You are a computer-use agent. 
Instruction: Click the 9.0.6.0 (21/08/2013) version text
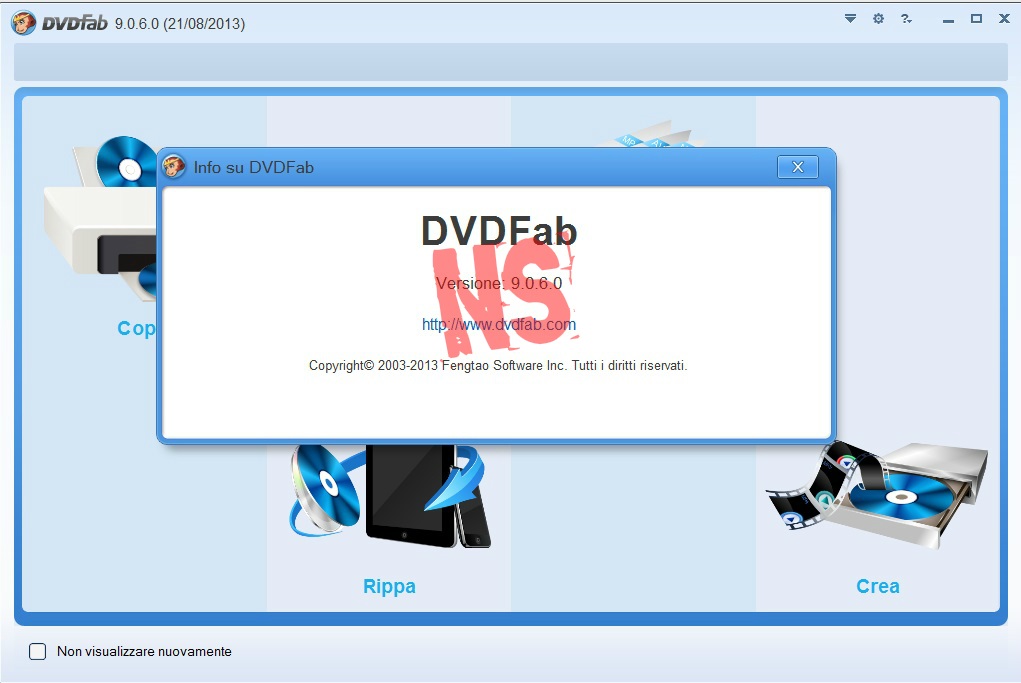(180, 24)
